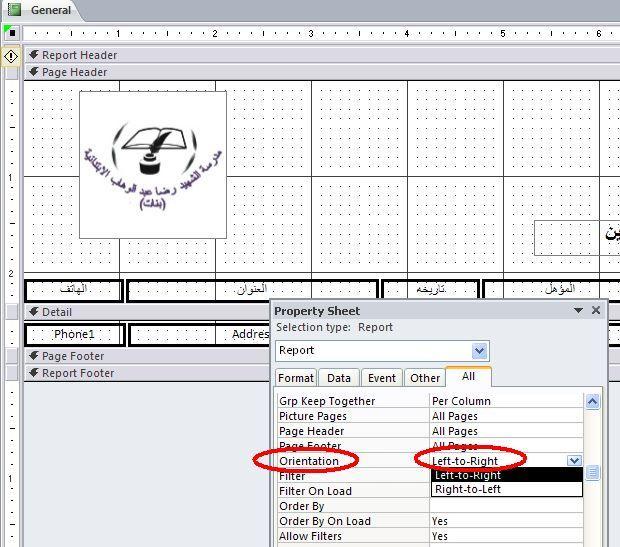
Task: Choose Left-to-Right in Orientation list
Action: point(507,475)
